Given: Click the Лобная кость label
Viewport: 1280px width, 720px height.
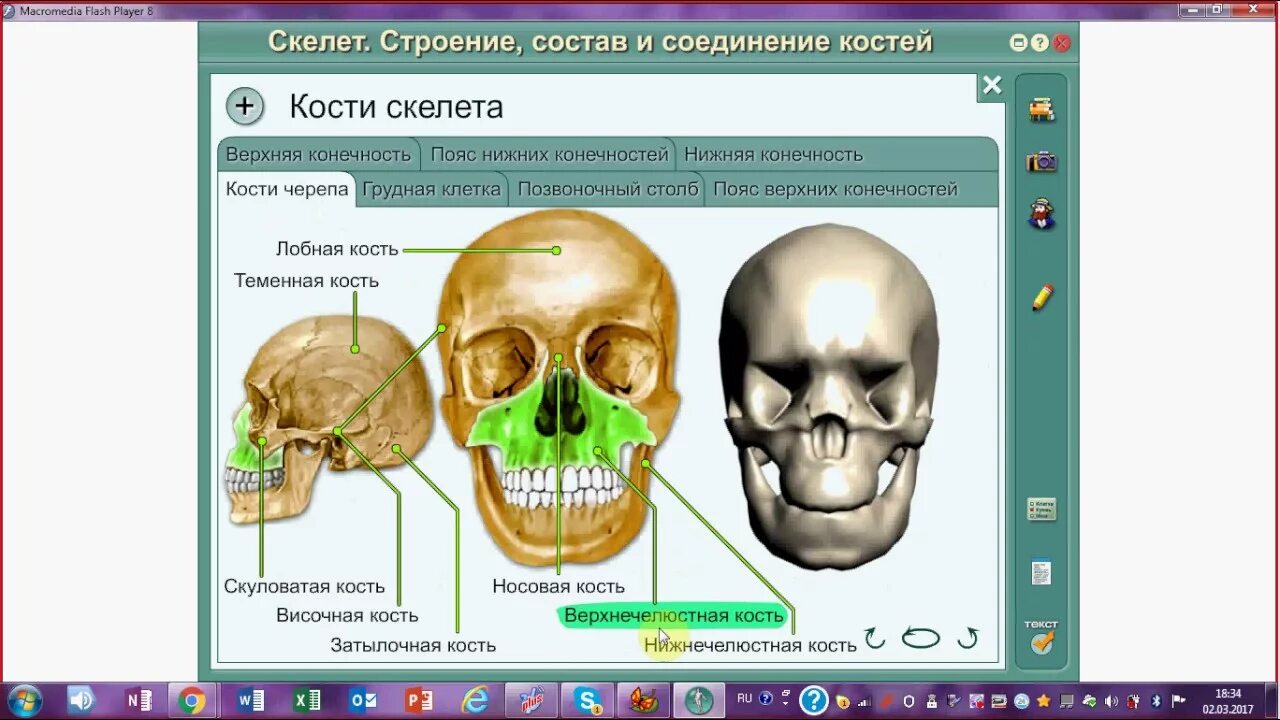Looking at the screenshot, I should tap(337, 249).
